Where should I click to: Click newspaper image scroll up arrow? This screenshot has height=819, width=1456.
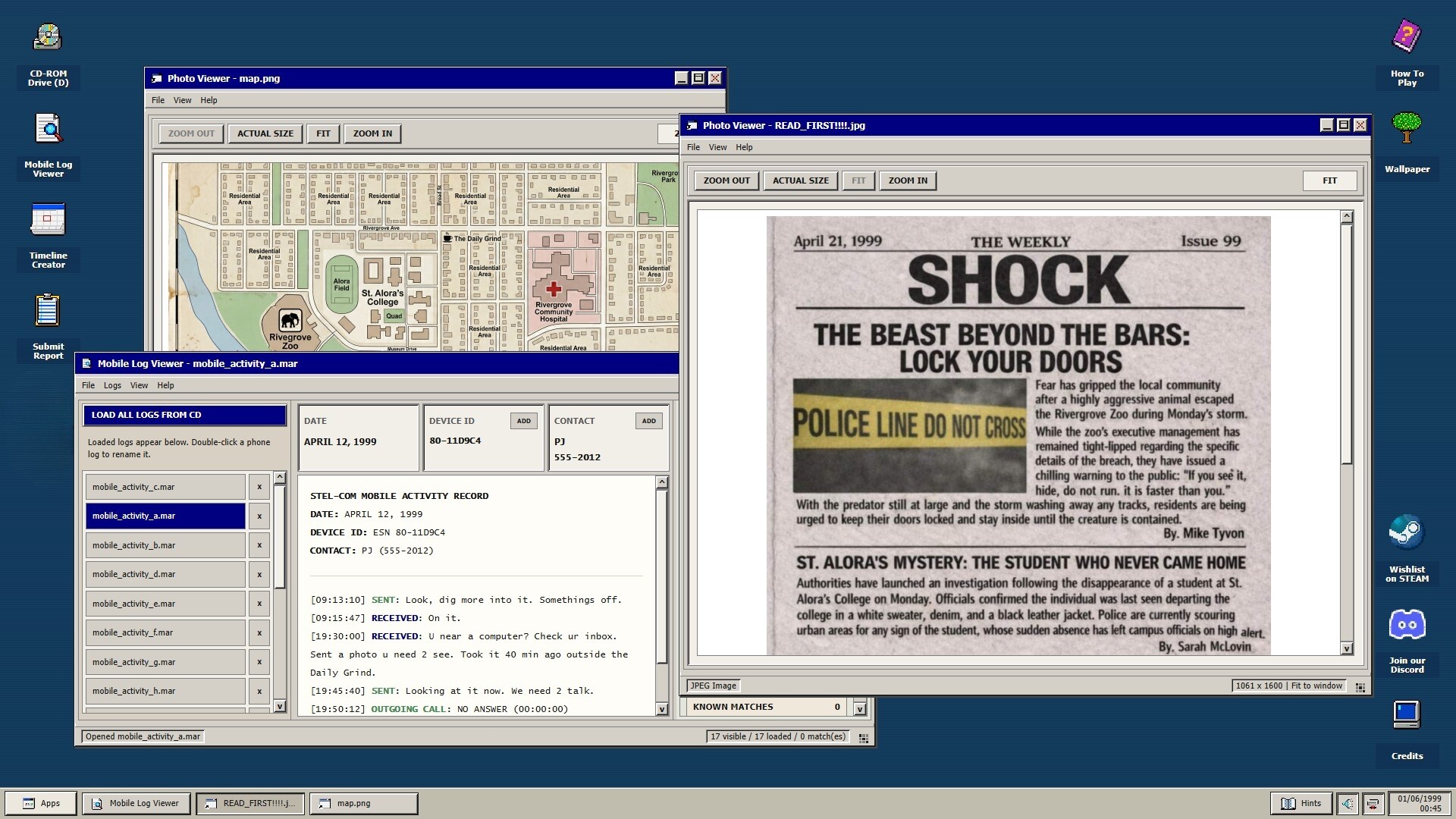click(1347, 217)
